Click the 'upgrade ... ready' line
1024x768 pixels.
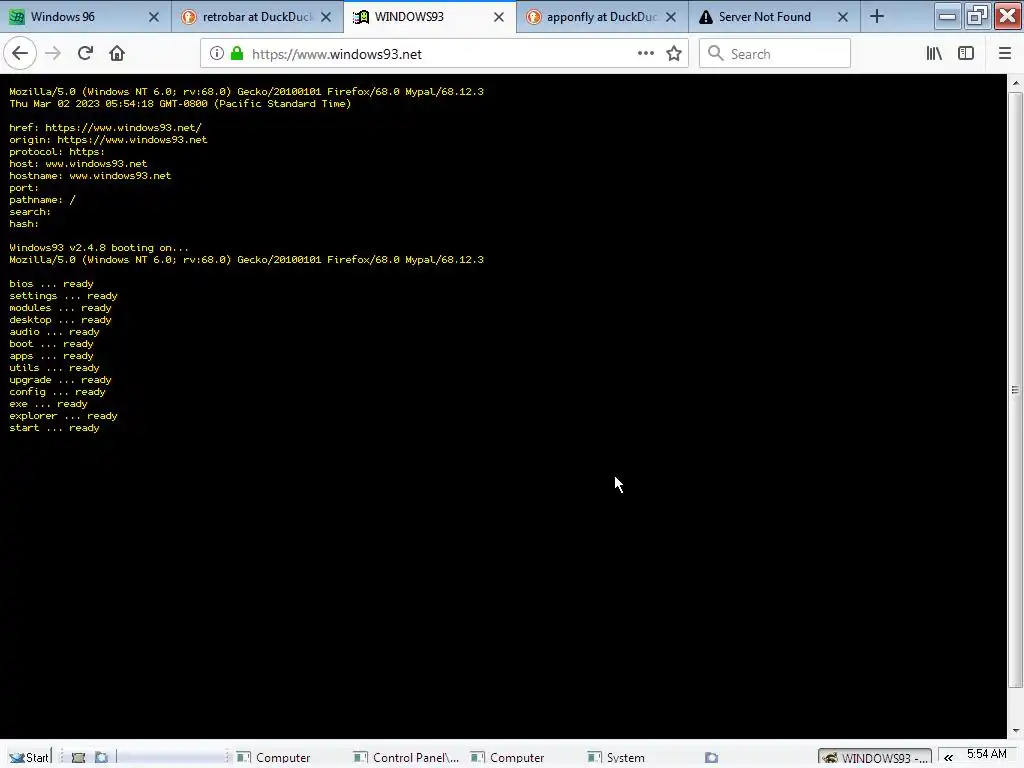tap(60, 379)
